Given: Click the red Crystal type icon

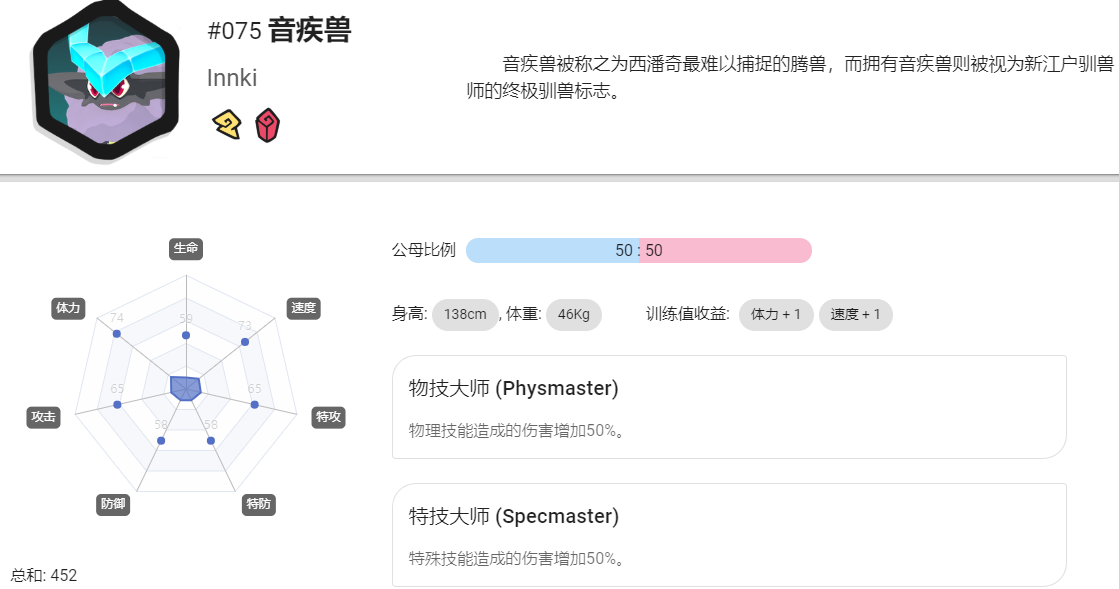Looking at the screenshot, I should [x=268, y=126].
